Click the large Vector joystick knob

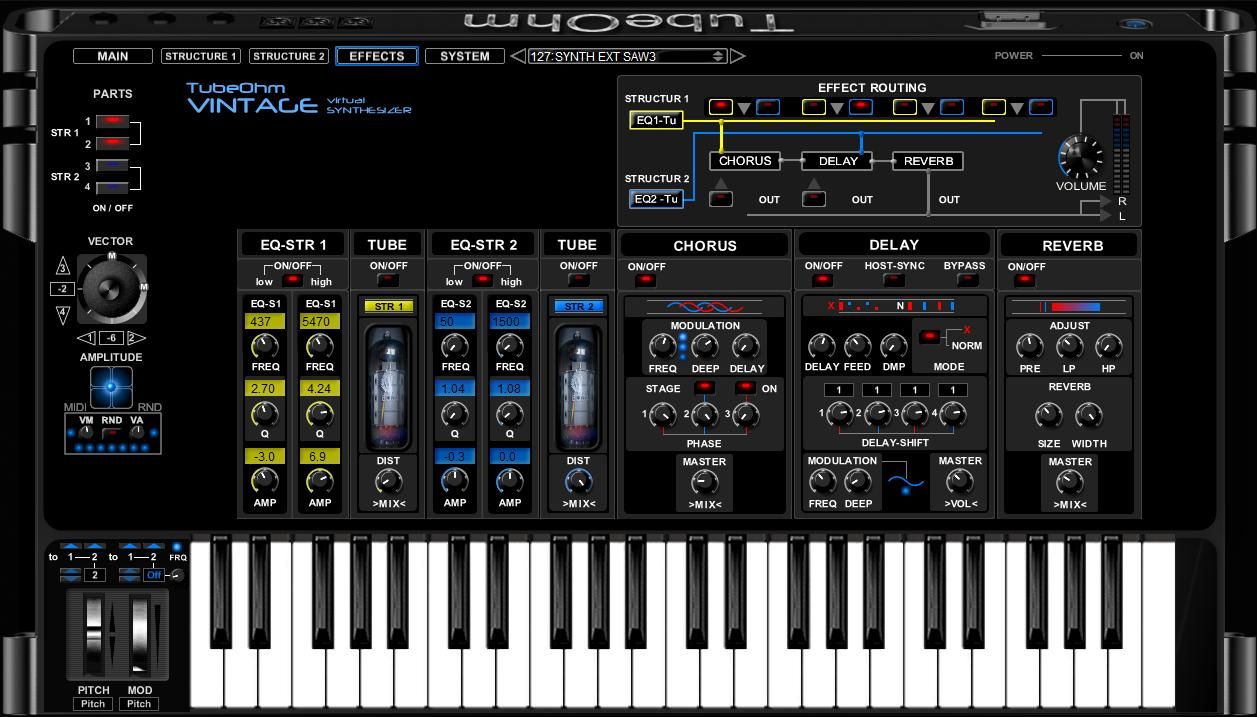(x=110, y=289)
